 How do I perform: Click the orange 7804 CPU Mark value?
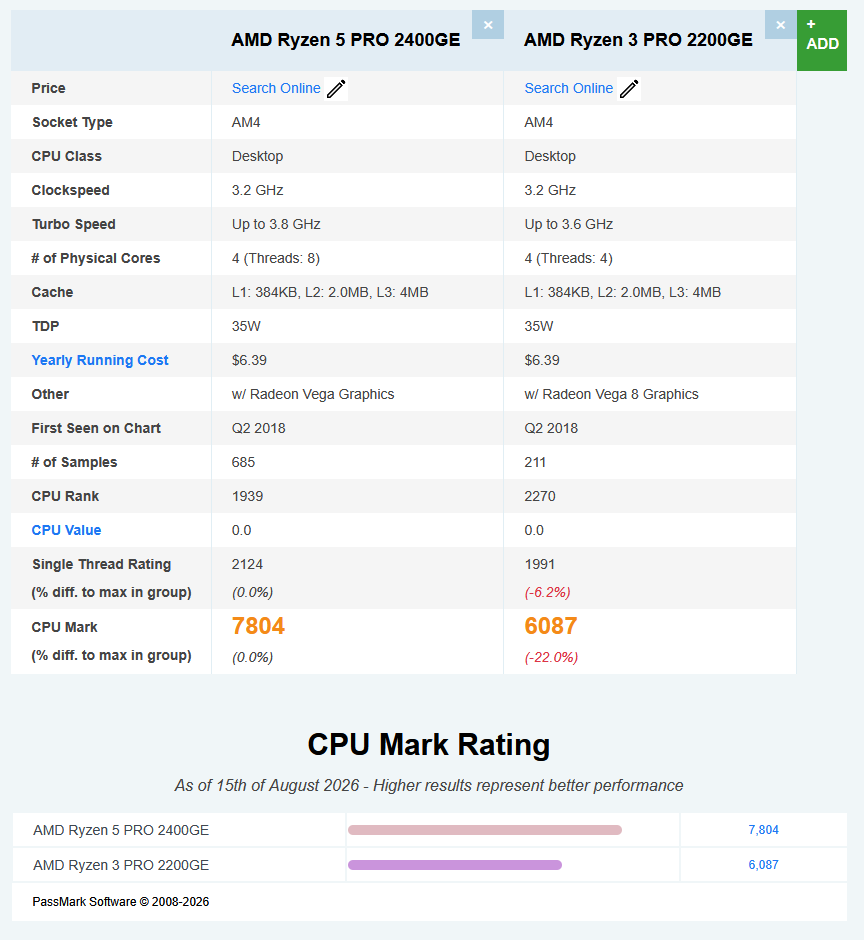coord(258,626)
